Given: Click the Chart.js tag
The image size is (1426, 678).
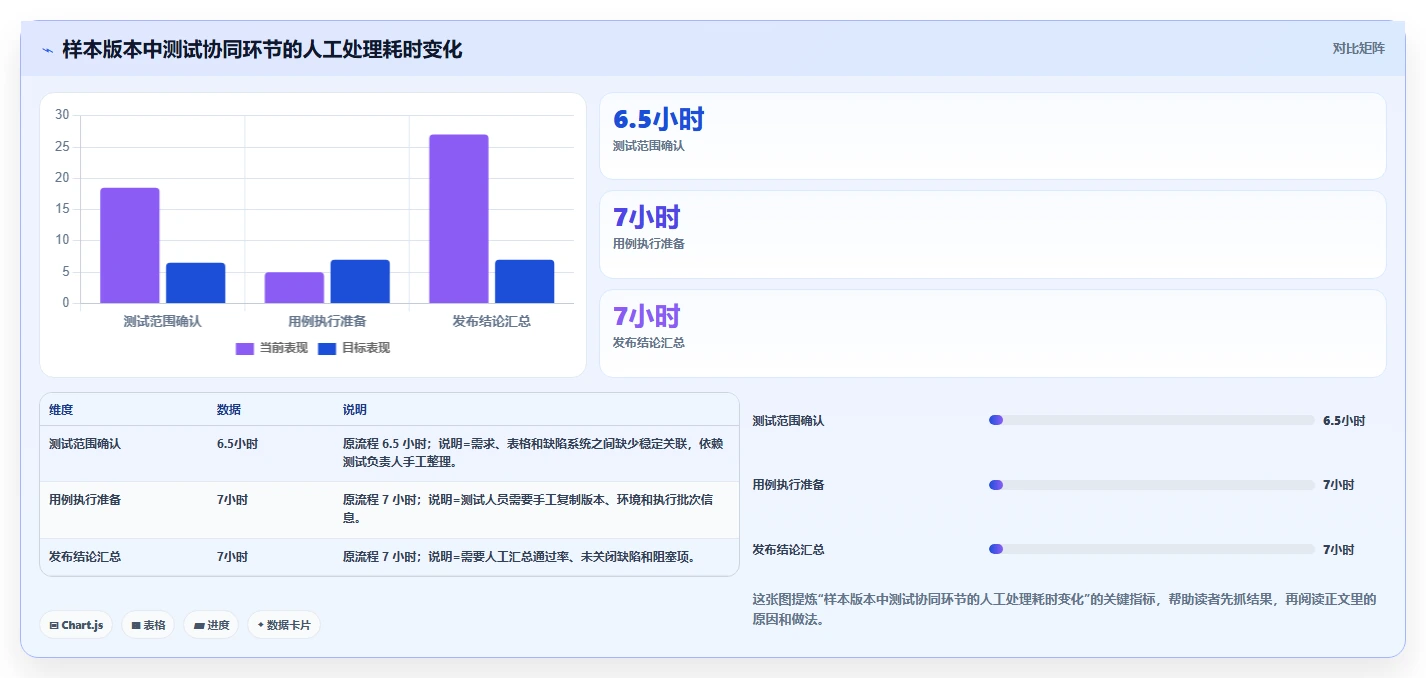Looking at the screenshot, I should tap(77, 625).
